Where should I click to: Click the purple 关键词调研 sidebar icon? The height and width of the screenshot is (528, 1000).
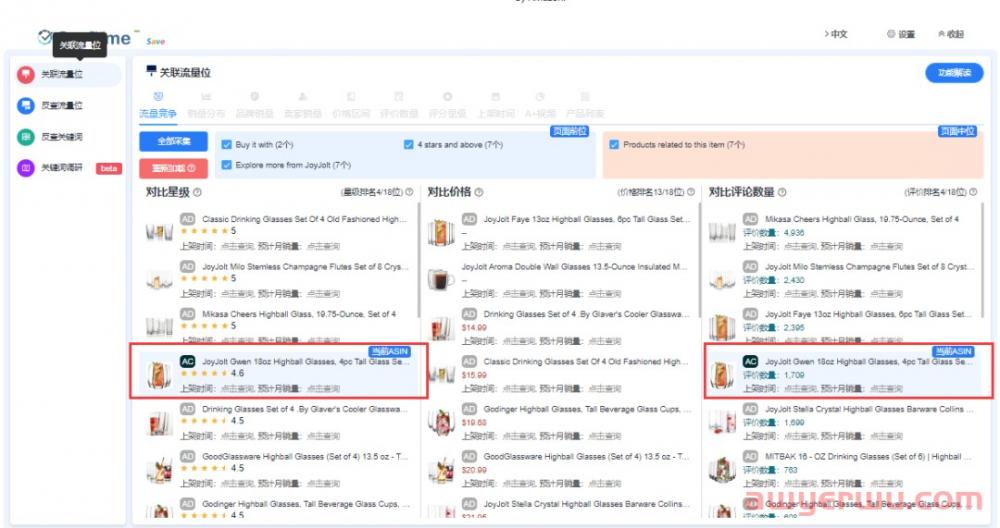[x=26, y=168]
